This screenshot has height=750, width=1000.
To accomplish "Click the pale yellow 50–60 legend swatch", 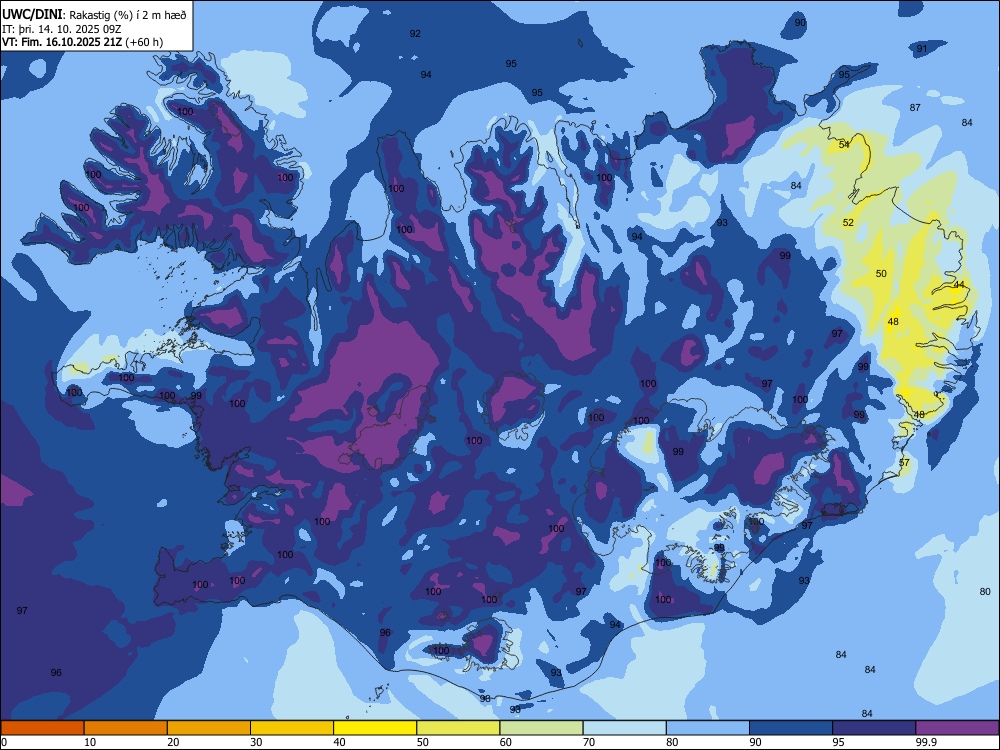I will tap(458, 728).
